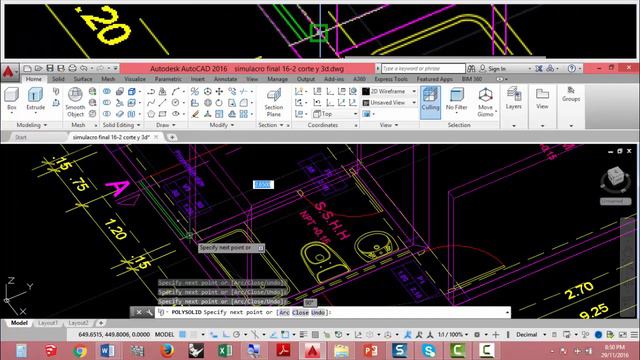Choose the Undo option in command line

318,312
